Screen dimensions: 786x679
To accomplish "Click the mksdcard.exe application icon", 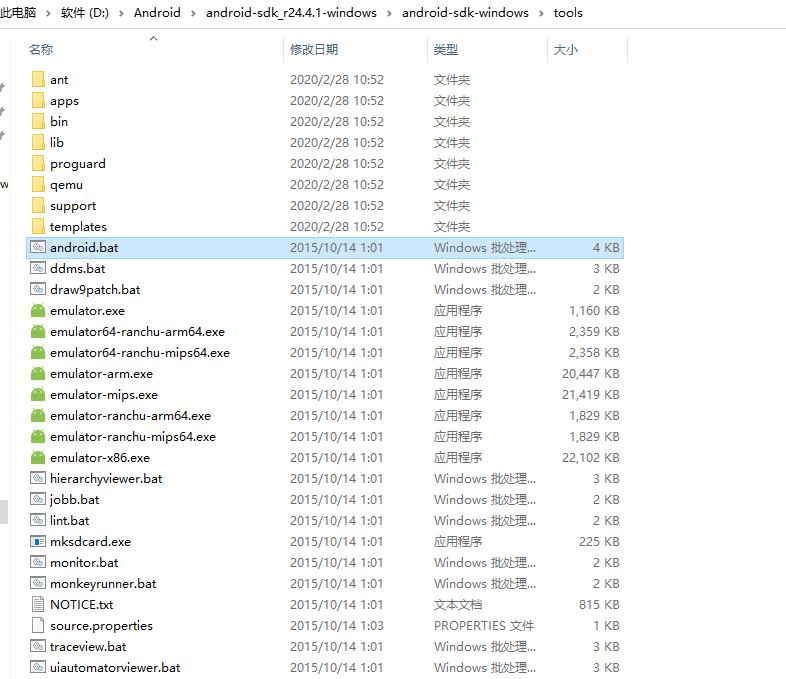I will pyautogui.click(x=38, y=542).
